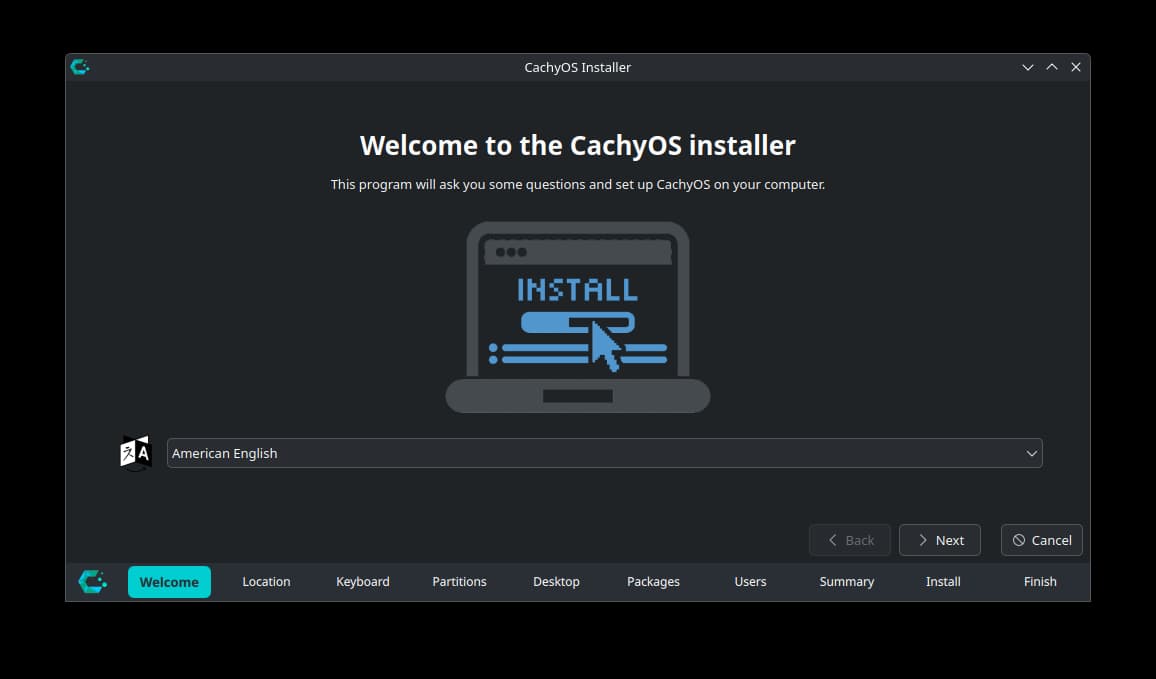The height and width of the screenshot is (679, 1156).
Task: Click the laptop install illustration
Action: pyautogui.click(x=578, y=317)
